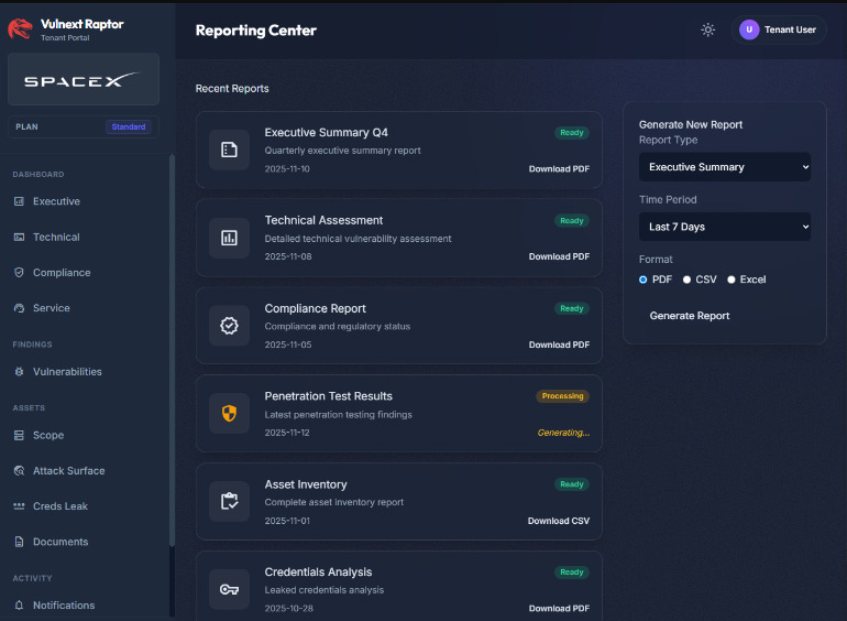Download PDF for Compliance Report

click(x=559, y=345)
